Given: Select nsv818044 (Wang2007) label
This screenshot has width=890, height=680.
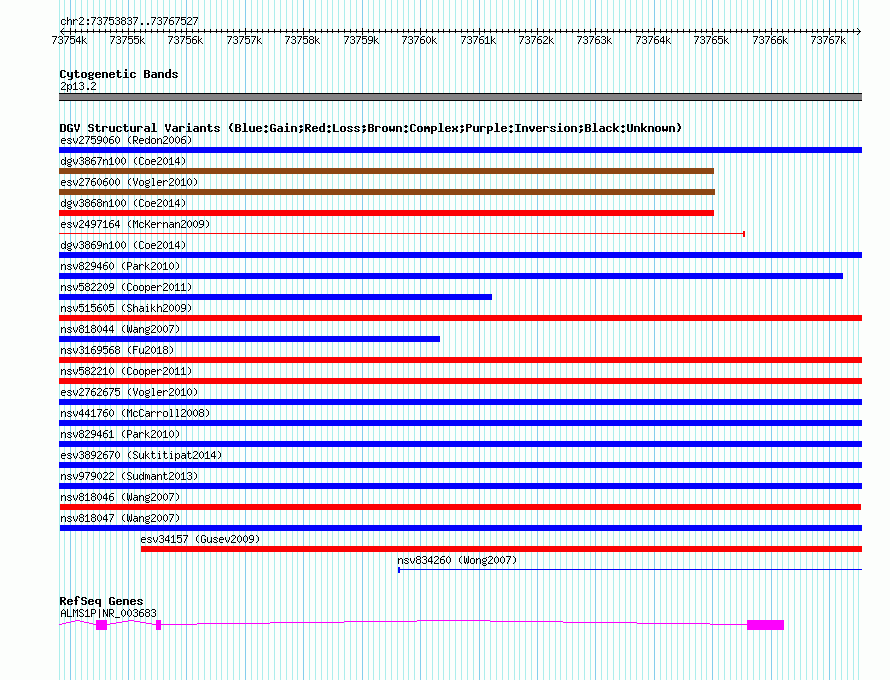Looking at the screenshot, I should pos(120,329).
